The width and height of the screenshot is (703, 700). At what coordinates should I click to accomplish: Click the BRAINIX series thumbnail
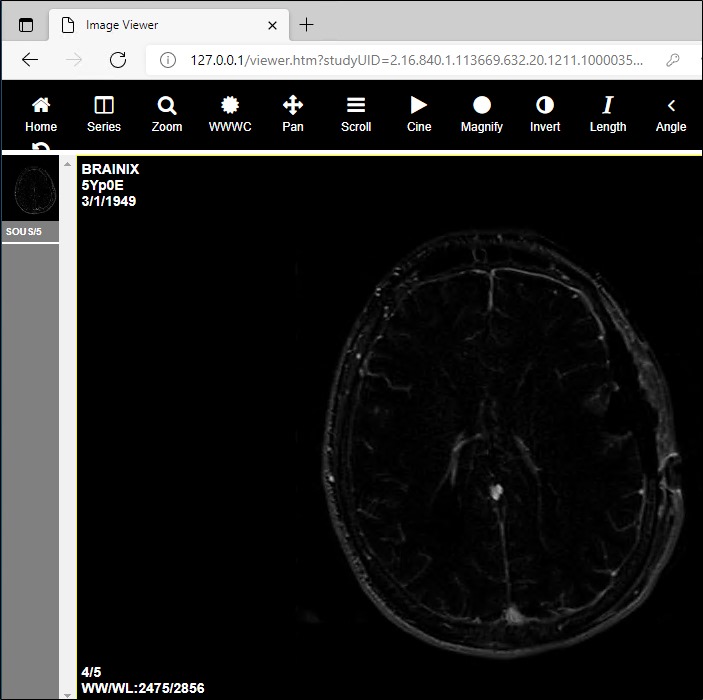30,192
